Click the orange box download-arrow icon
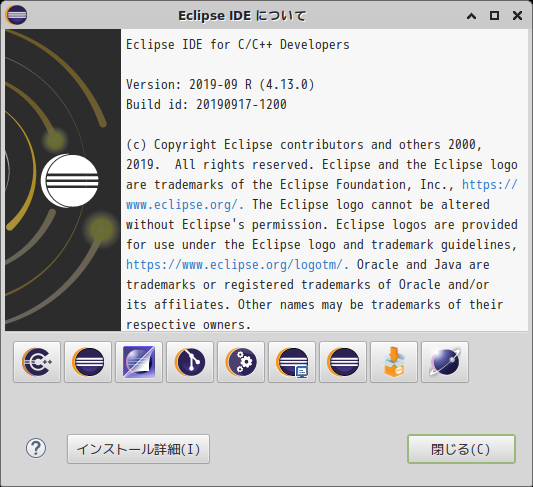This screenshot has width=533, height=487. [394, 362]
